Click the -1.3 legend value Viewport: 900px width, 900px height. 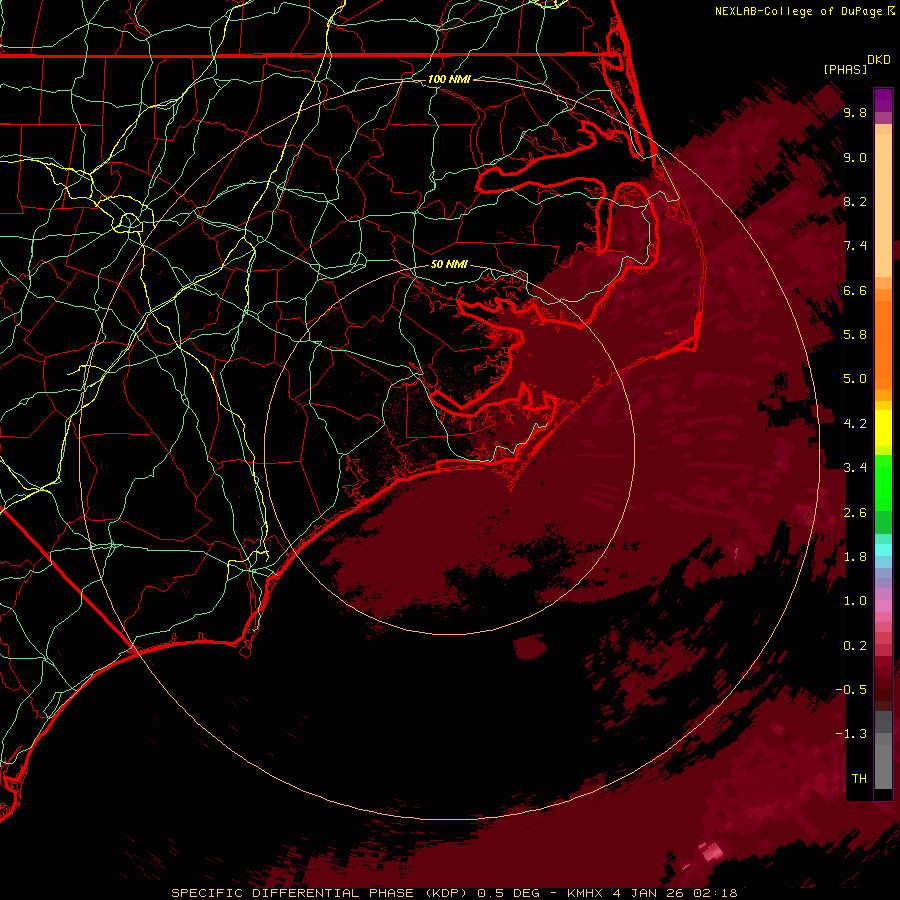(851, 734)
